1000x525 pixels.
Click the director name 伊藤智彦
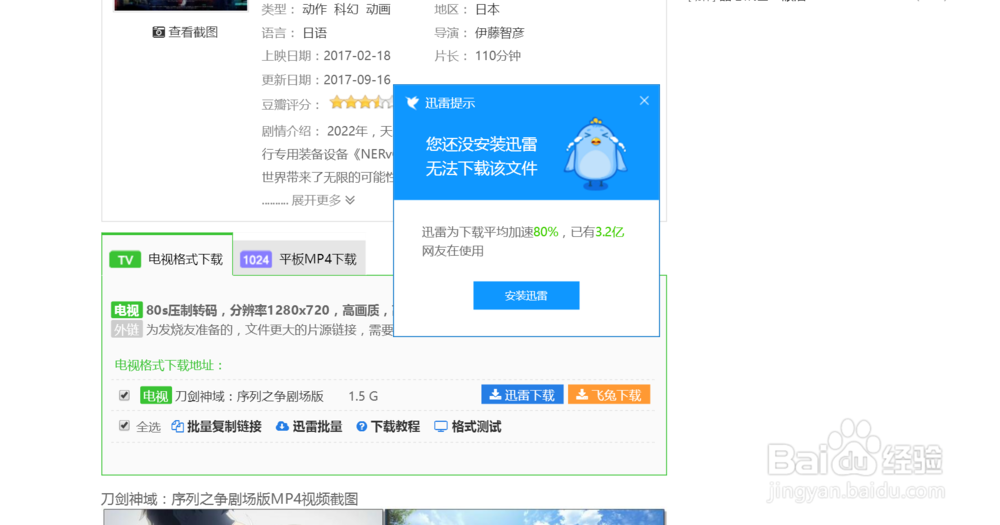point(499,33)
